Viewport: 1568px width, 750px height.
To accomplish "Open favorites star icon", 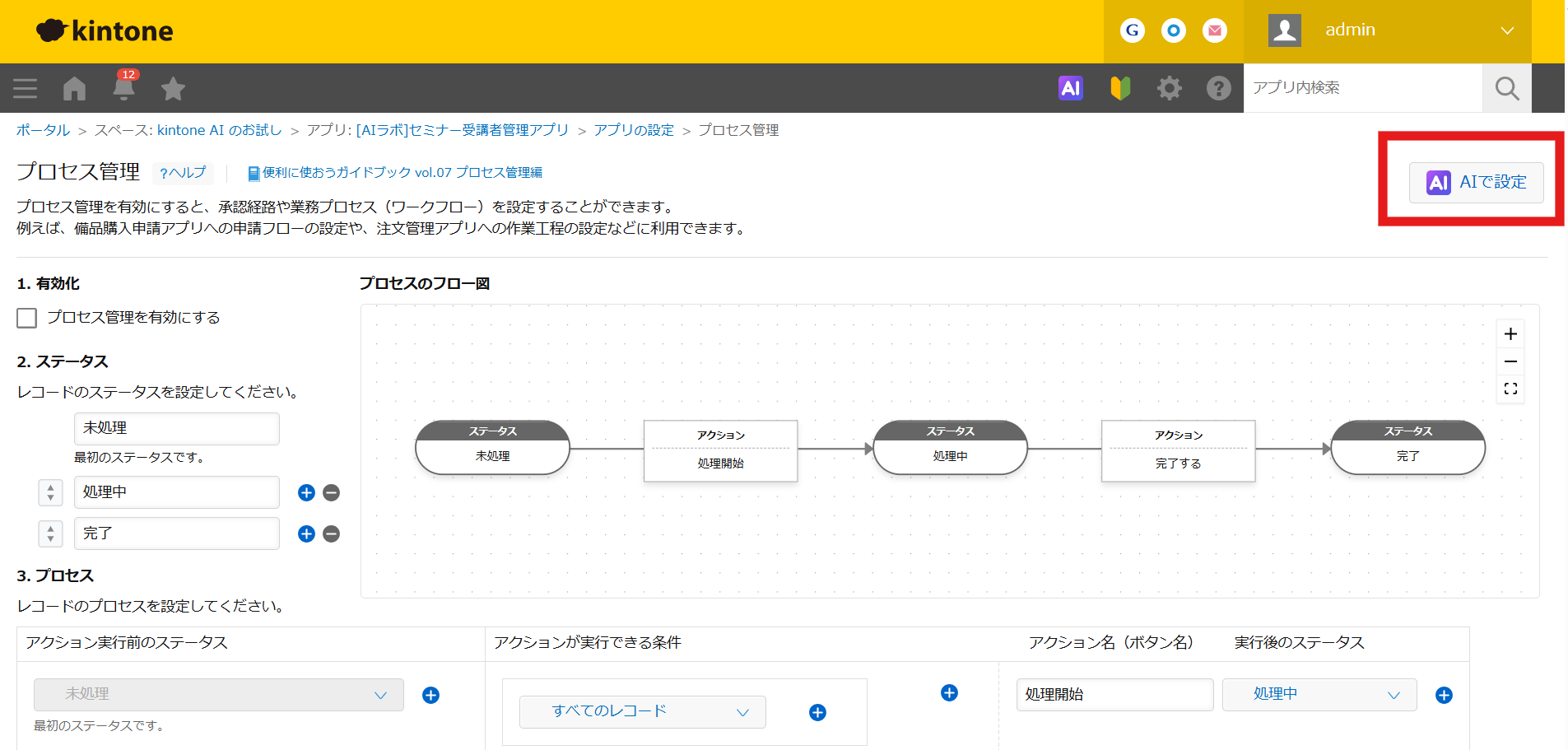I will (x=173, y=88).
